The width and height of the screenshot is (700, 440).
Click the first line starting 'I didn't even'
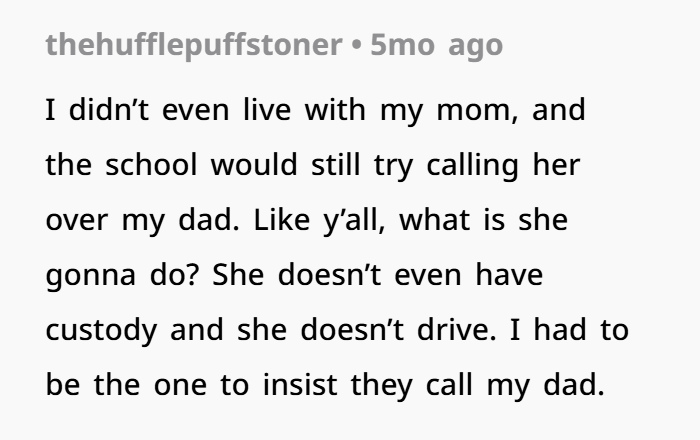[315, 110]
